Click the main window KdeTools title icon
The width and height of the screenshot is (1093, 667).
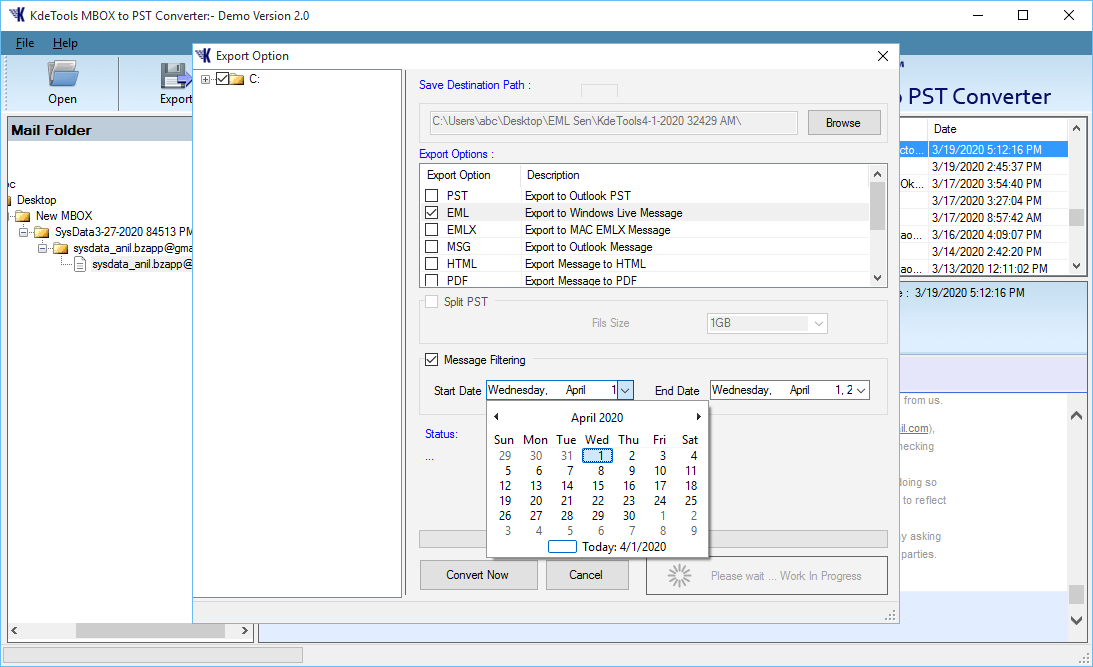click(x=17, y=15)
